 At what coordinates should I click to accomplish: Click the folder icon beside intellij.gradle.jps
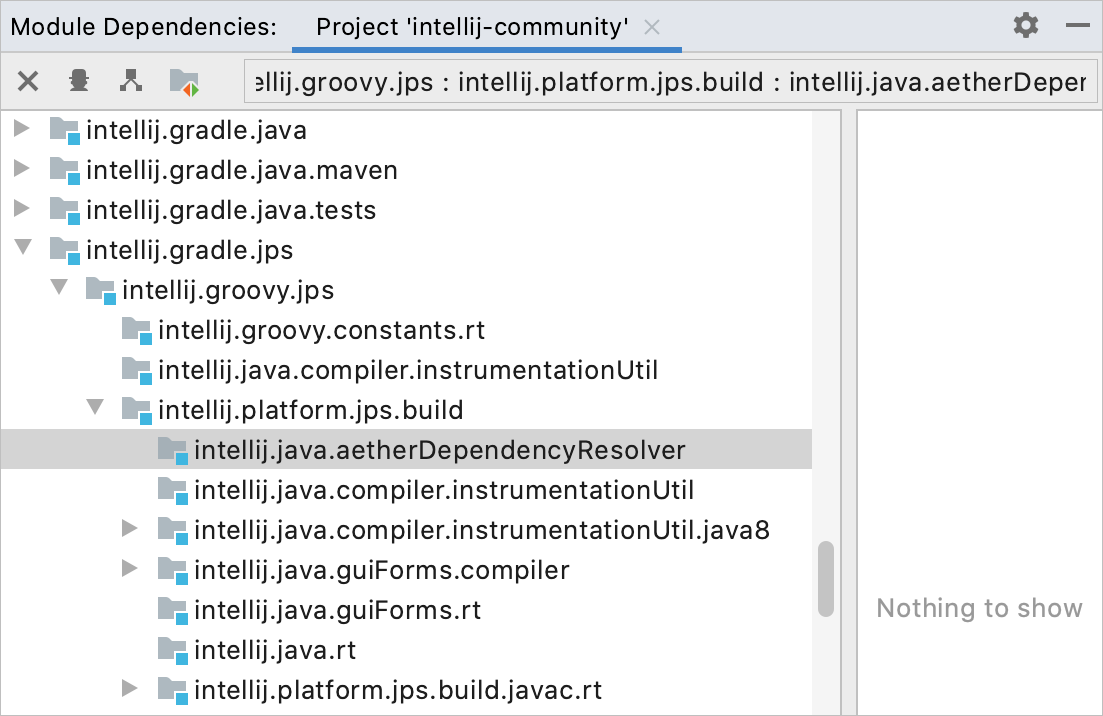pyautogui.click(x=64, y=250)
